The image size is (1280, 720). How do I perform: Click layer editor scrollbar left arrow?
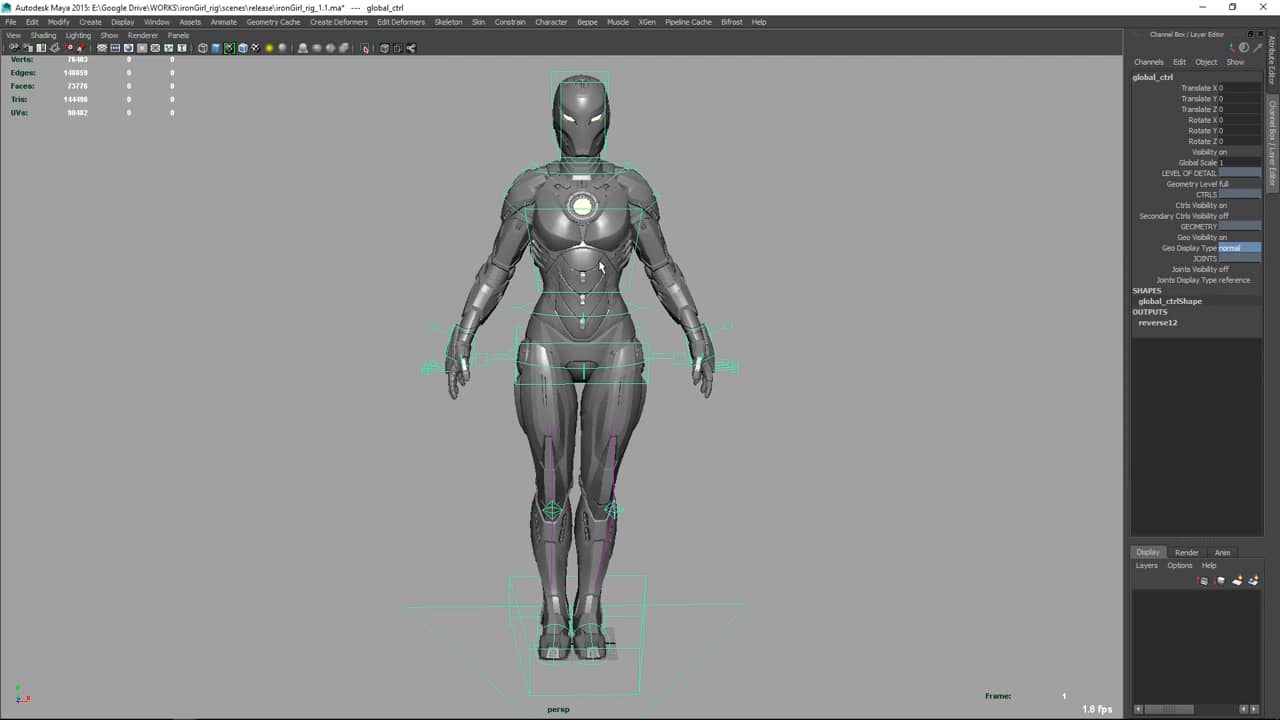pos(1138,709)
